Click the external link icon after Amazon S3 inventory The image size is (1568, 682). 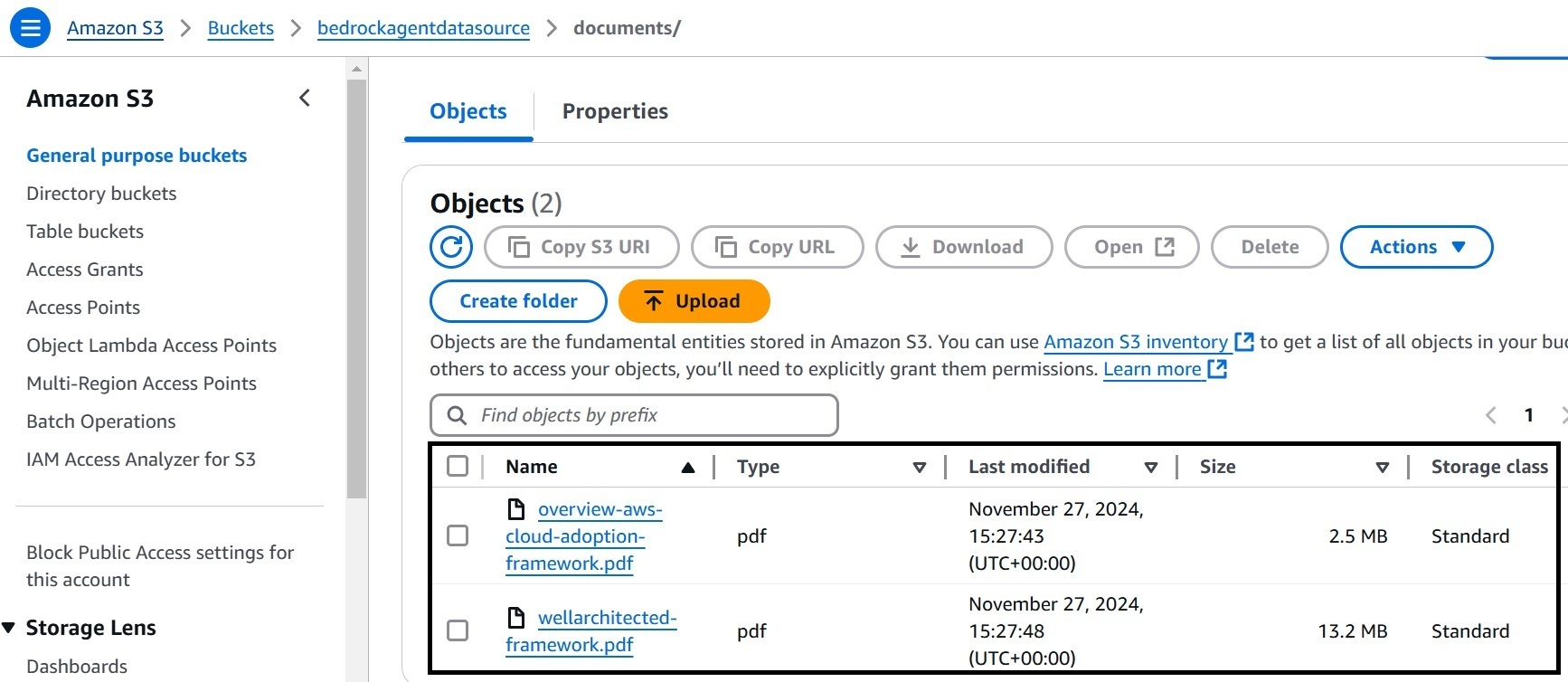(x=1244, y=342)
